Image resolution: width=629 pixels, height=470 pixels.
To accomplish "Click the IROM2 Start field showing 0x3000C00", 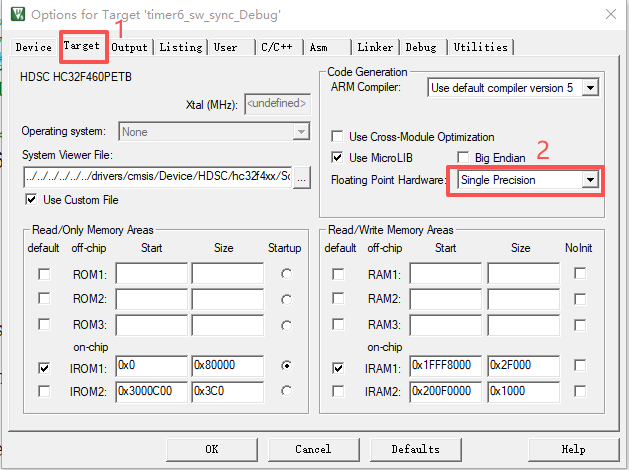I will 152,392.
